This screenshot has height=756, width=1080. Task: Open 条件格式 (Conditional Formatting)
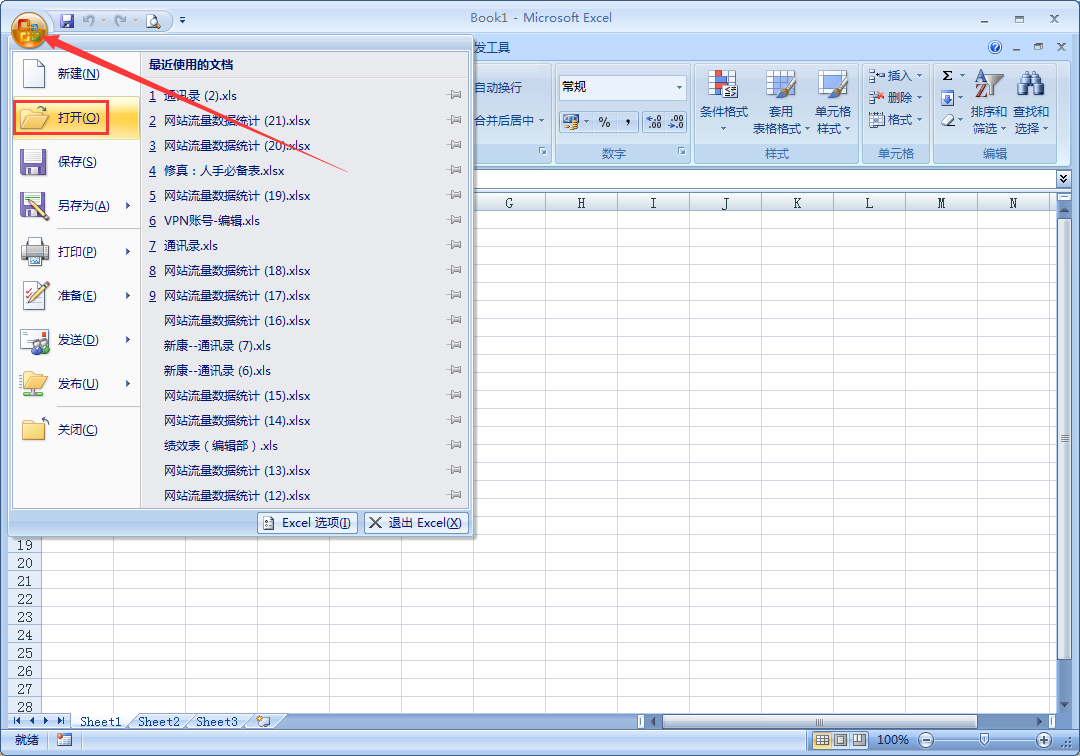[x=723, y=97]
